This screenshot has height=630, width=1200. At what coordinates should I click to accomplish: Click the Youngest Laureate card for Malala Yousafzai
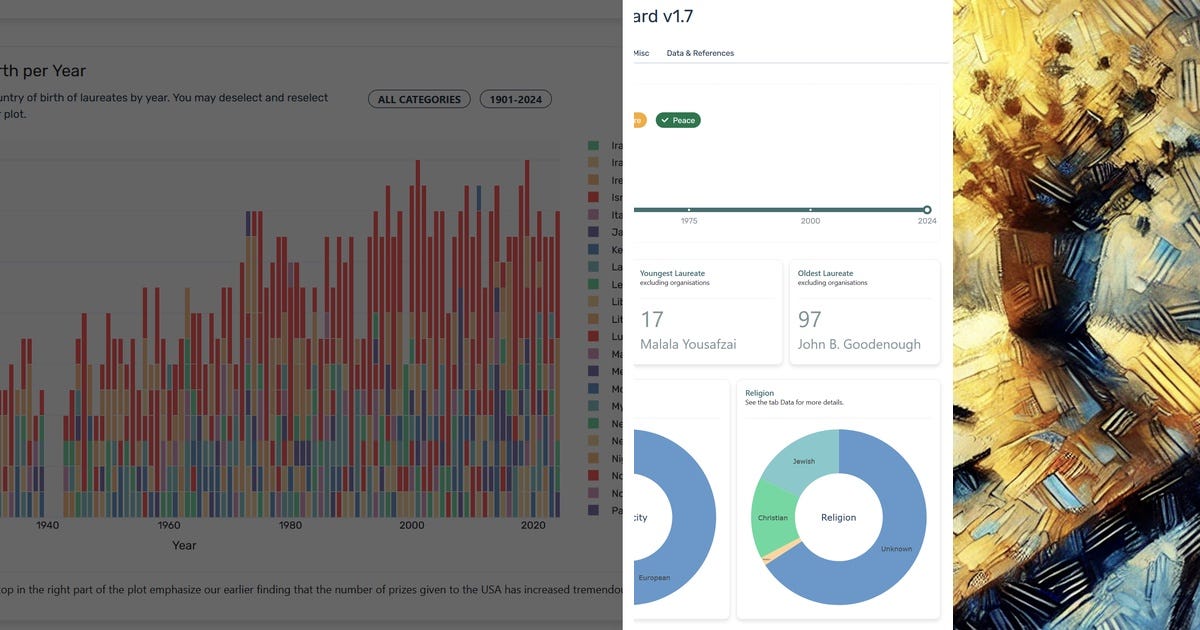[706, 311]
